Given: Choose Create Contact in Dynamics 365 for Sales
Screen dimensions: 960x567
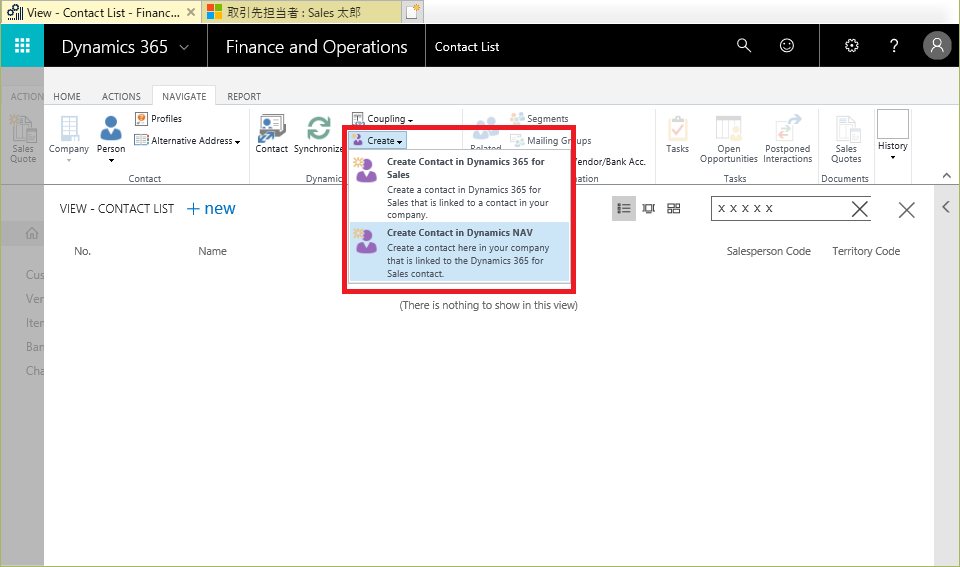Looking at the screenshot, I should tap(459, 187).
